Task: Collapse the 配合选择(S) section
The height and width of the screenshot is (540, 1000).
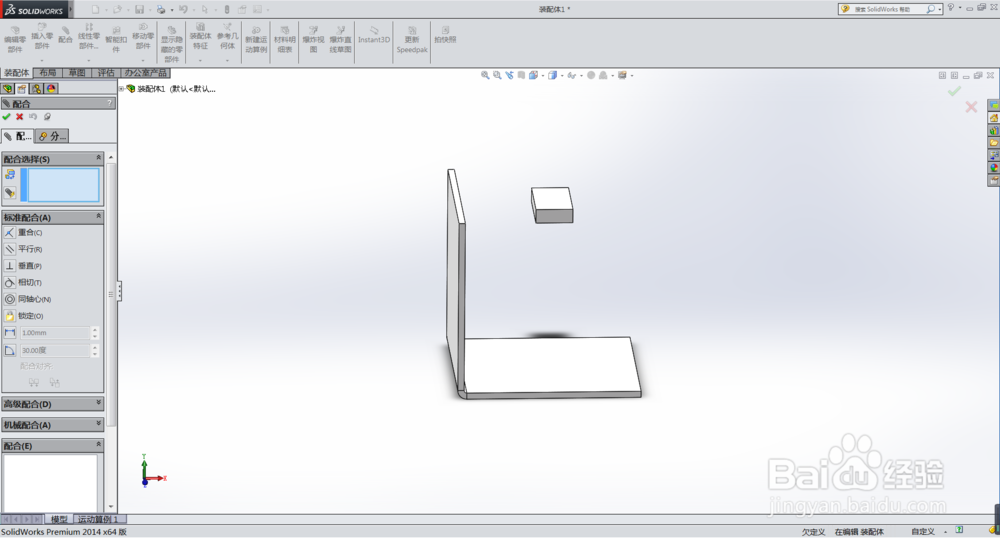Action: tap(98, 158)
